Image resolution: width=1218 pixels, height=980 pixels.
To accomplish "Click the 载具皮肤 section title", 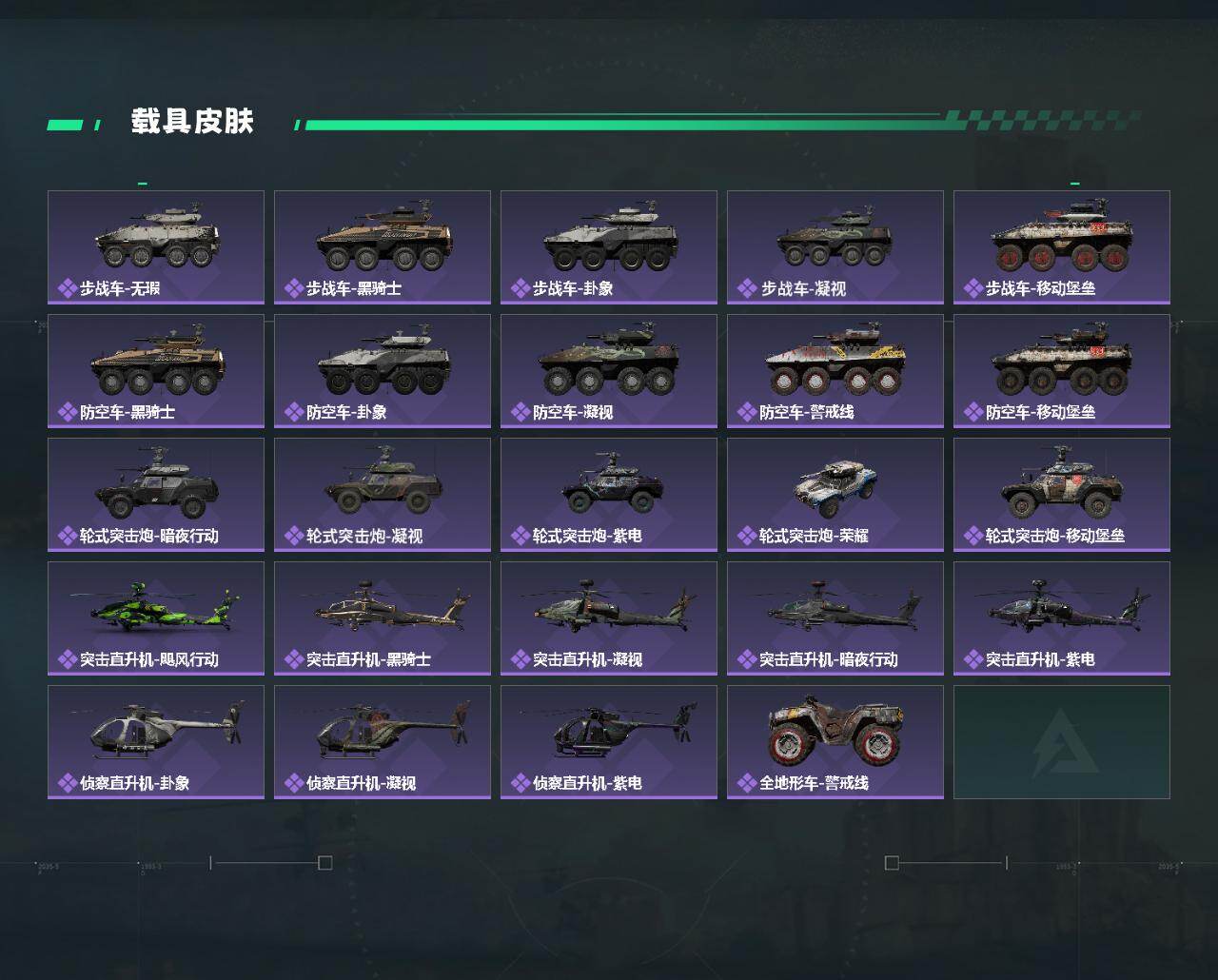I will tap(192, 122).
